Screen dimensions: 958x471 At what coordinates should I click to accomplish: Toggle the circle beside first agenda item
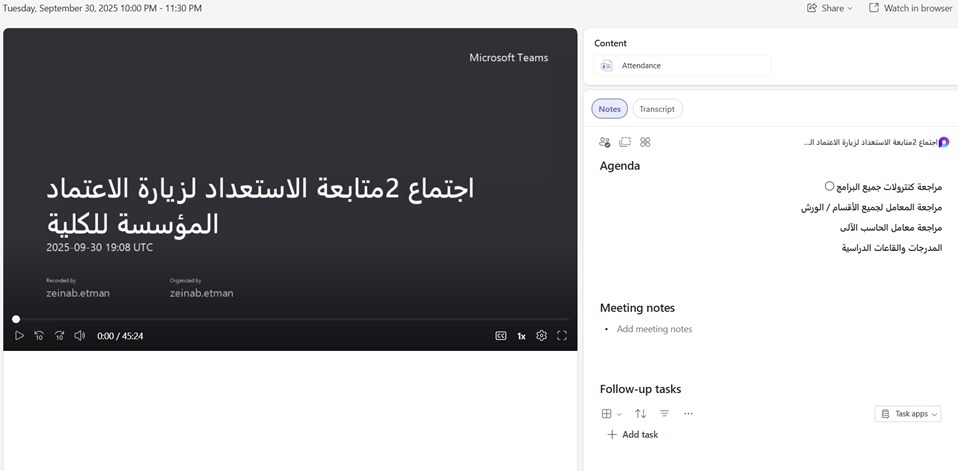click(x=829, y=186)
